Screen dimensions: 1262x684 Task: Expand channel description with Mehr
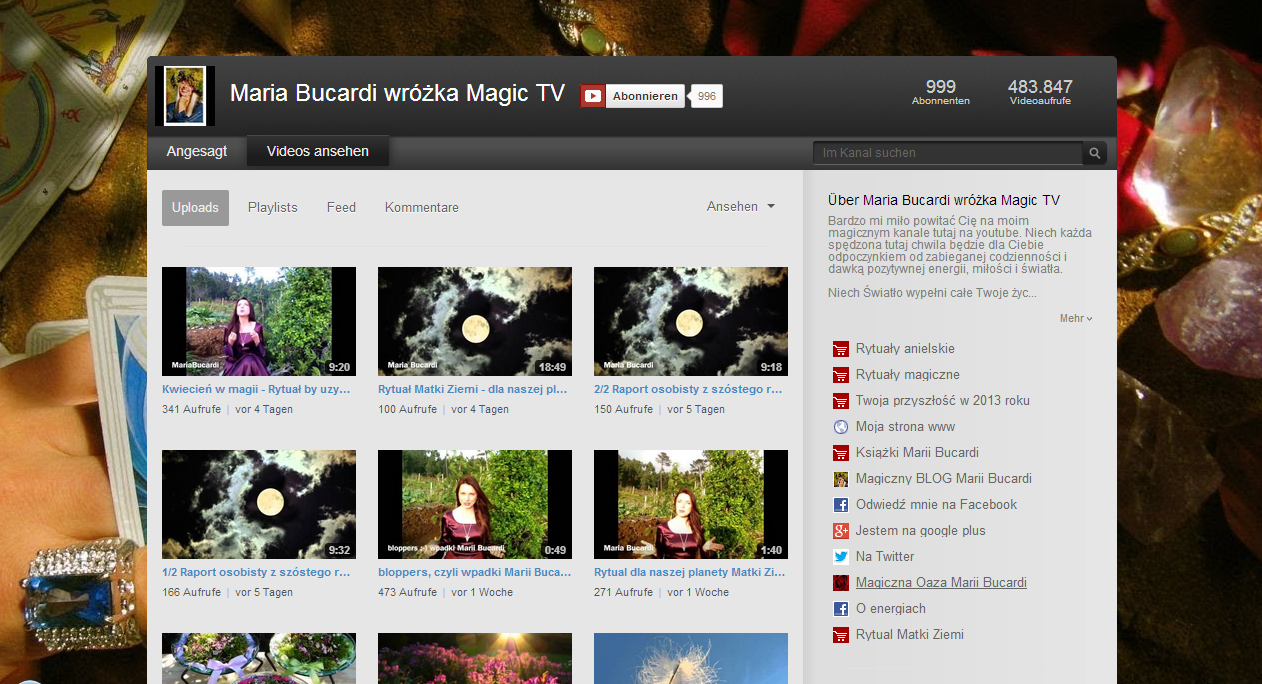point(1076,318)
